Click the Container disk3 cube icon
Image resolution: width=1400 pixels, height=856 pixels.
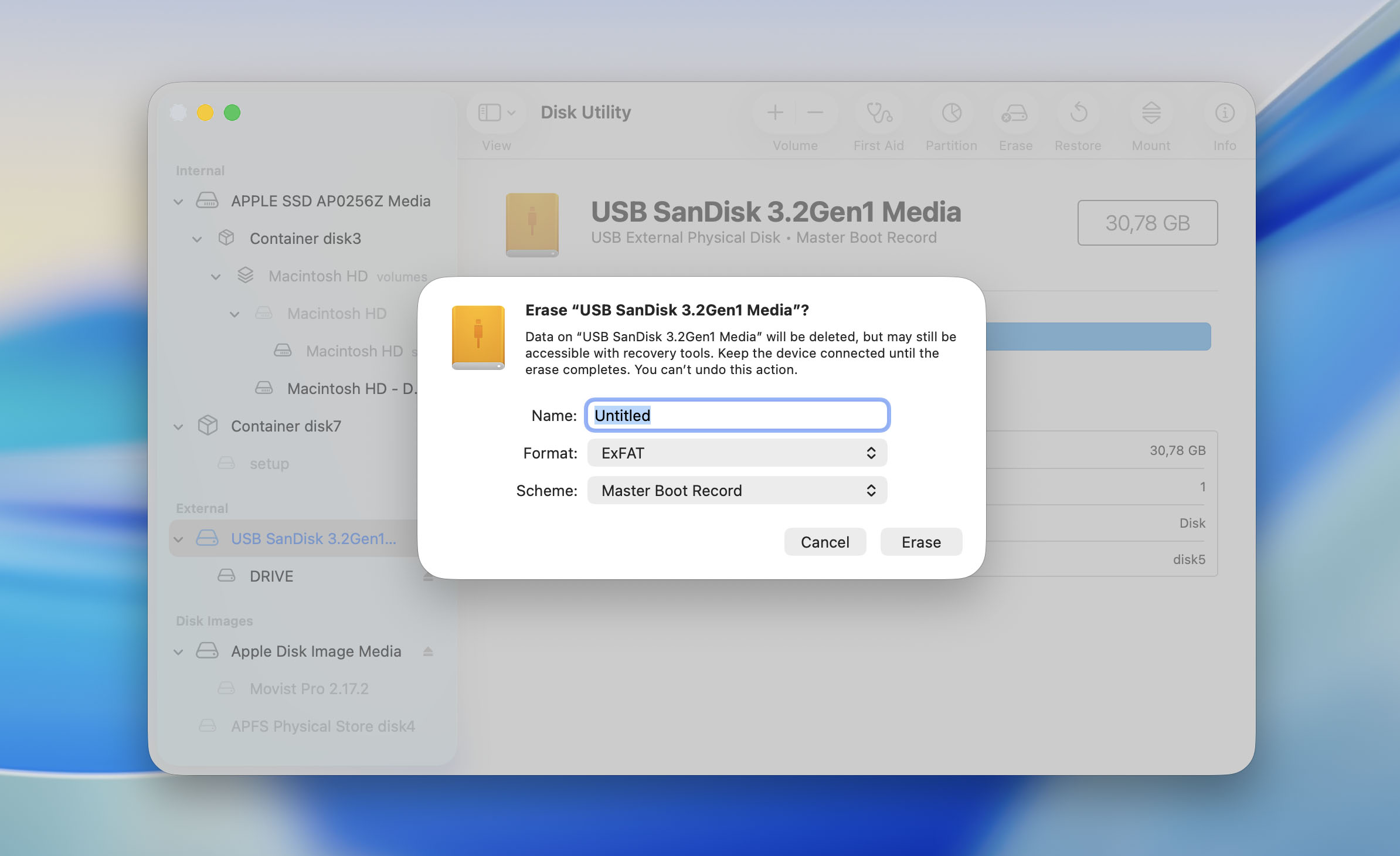tap(226, 238)
